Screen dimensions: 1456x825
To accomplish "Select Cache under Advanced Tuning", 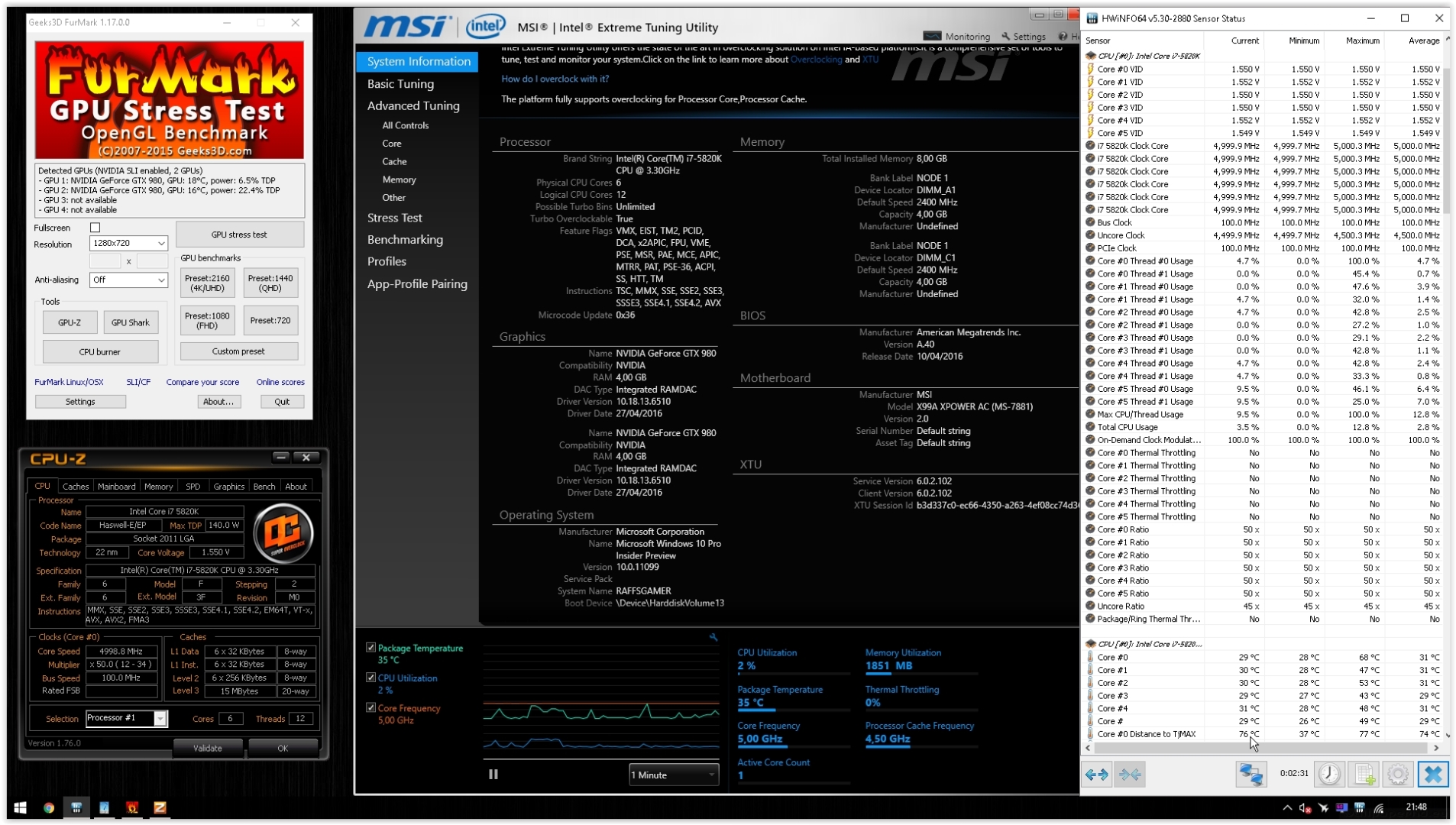I will 394,162.
